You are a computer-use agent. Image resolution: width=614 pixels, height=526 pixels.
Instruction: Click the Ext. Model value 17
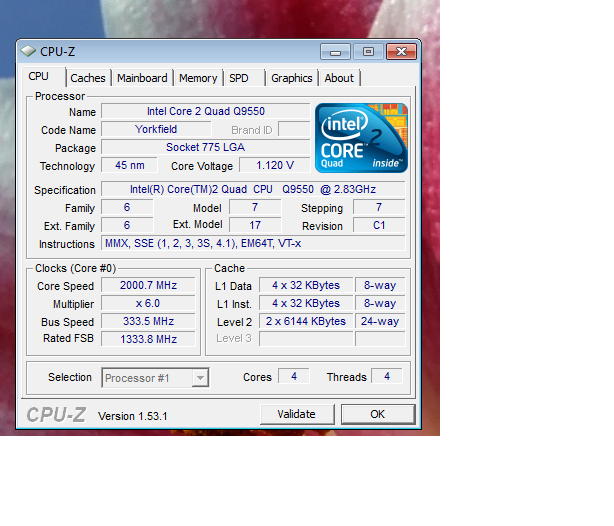click(x=255, y=225)
